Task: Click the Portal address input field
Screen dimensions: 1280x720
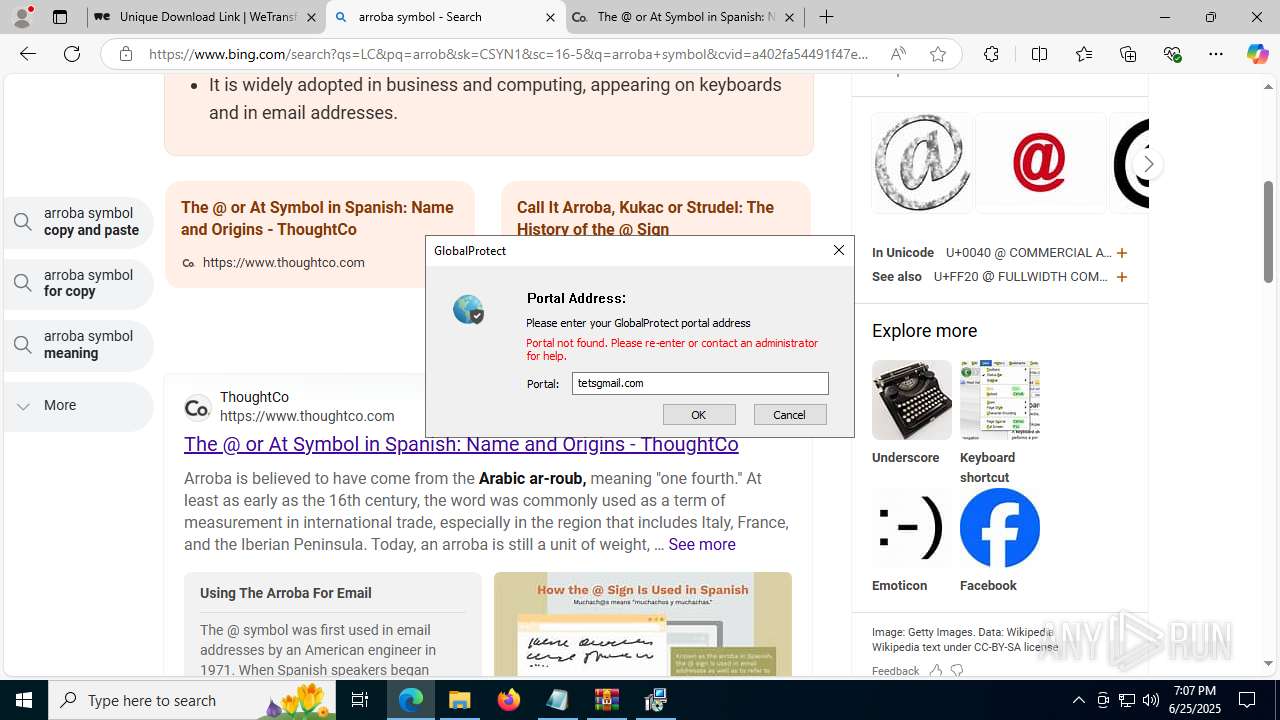Action: pyautogui.click(x=700, y=383)
